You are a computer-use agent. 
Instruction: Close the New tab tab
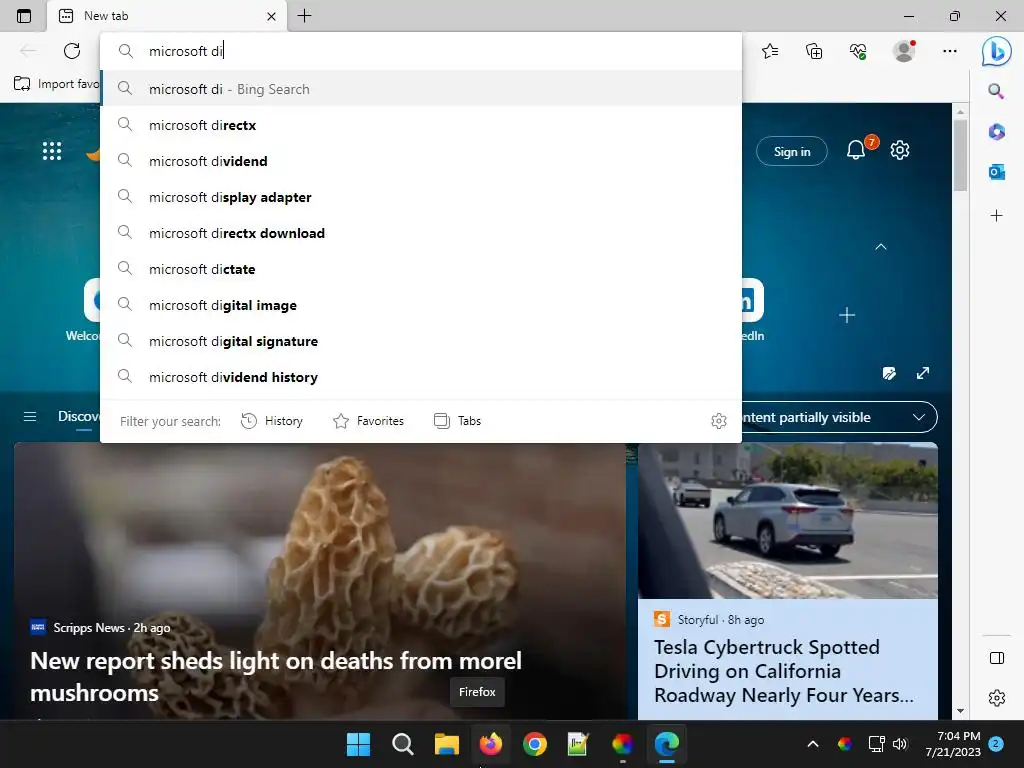(271, 16)
